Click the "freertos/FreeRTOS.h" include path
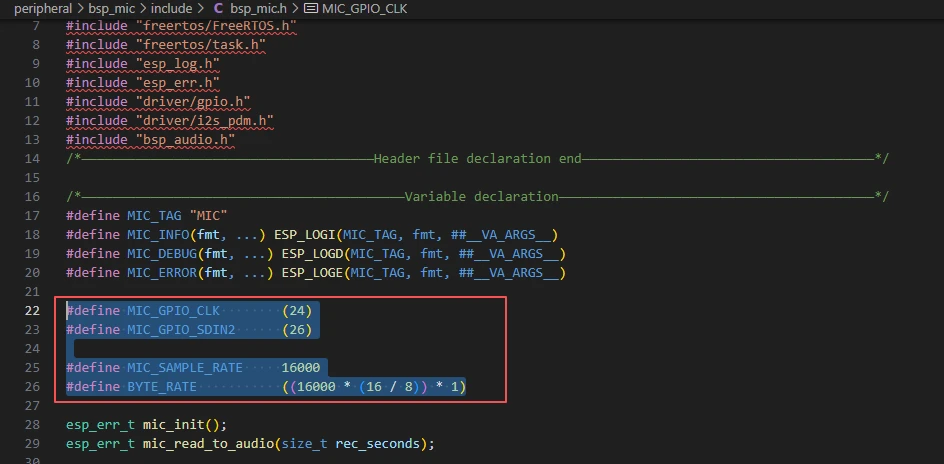 [214, 25]
